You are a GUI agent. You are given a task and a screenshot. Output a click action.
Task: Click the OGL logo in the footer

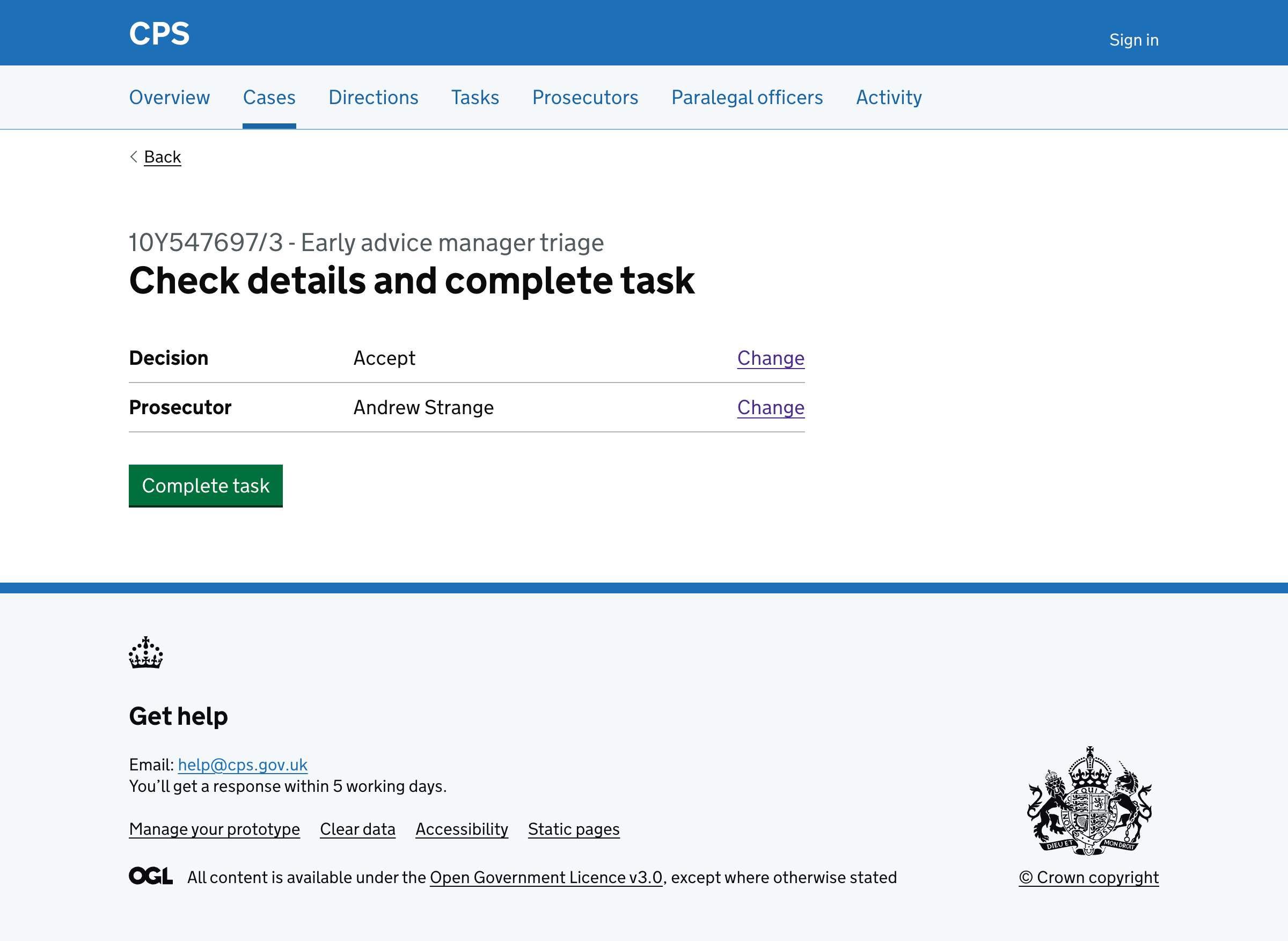151,876
